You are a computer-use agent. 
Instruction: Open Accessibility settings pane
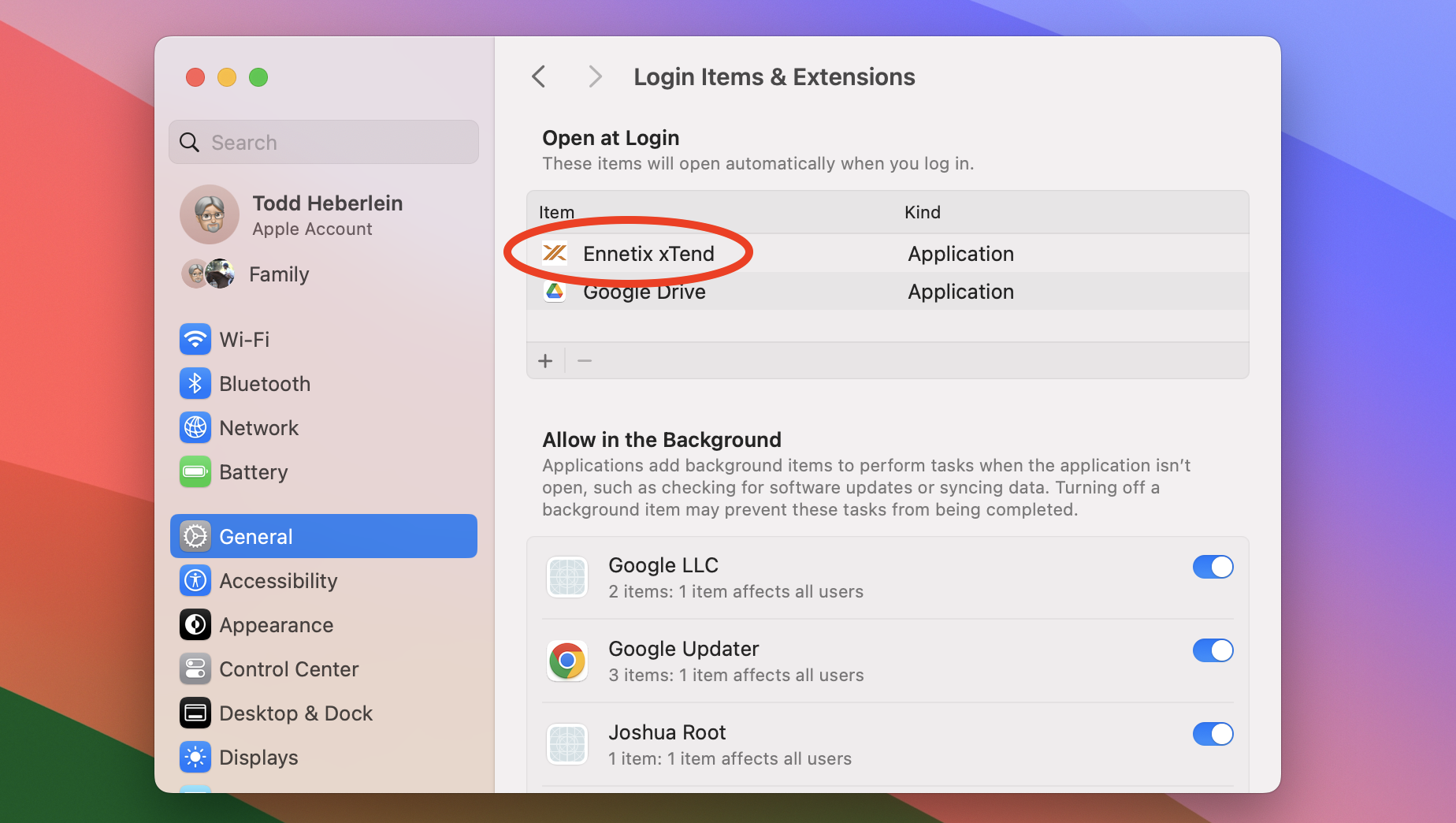pos(324,581)
